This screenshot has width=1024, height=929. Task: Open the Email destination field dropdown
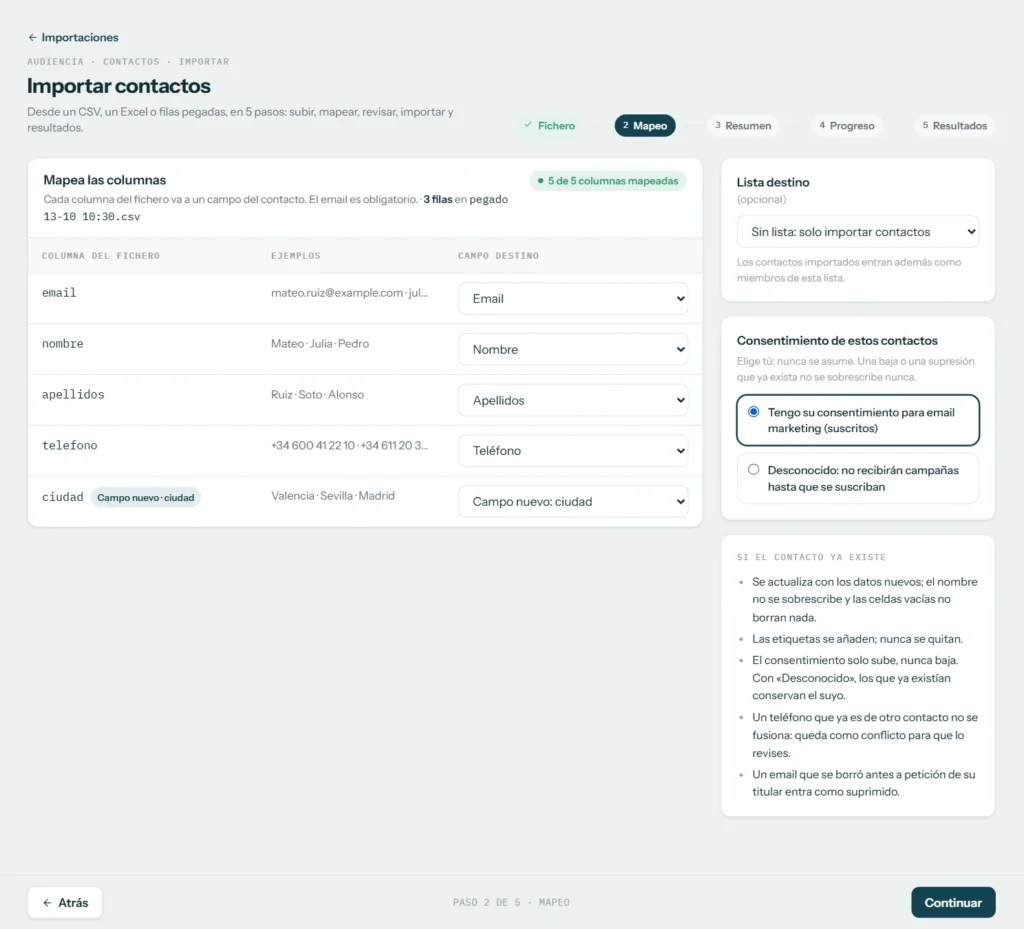pos(573,298)
